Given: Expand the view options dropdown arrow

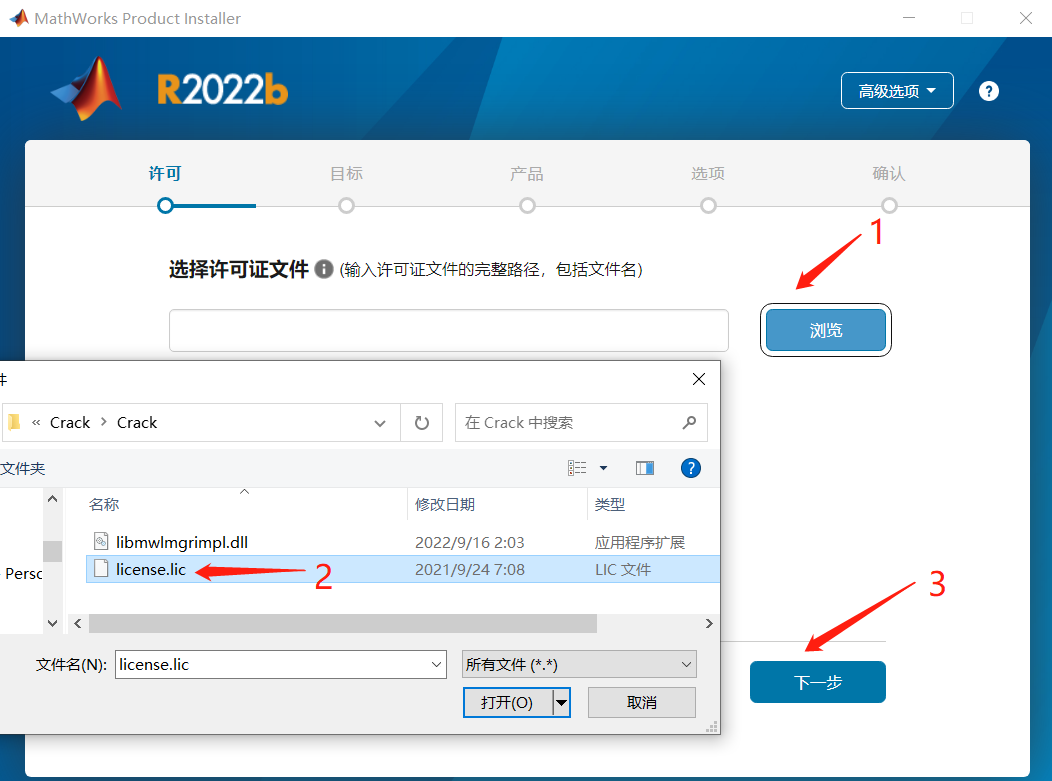Looking at the screenshot, I should coord(603,468).
